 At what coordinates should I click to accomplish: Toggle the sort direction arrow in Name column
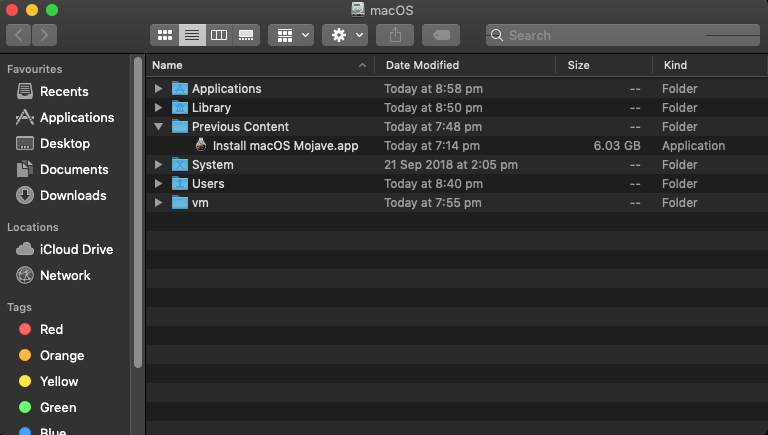pos(362,65)
